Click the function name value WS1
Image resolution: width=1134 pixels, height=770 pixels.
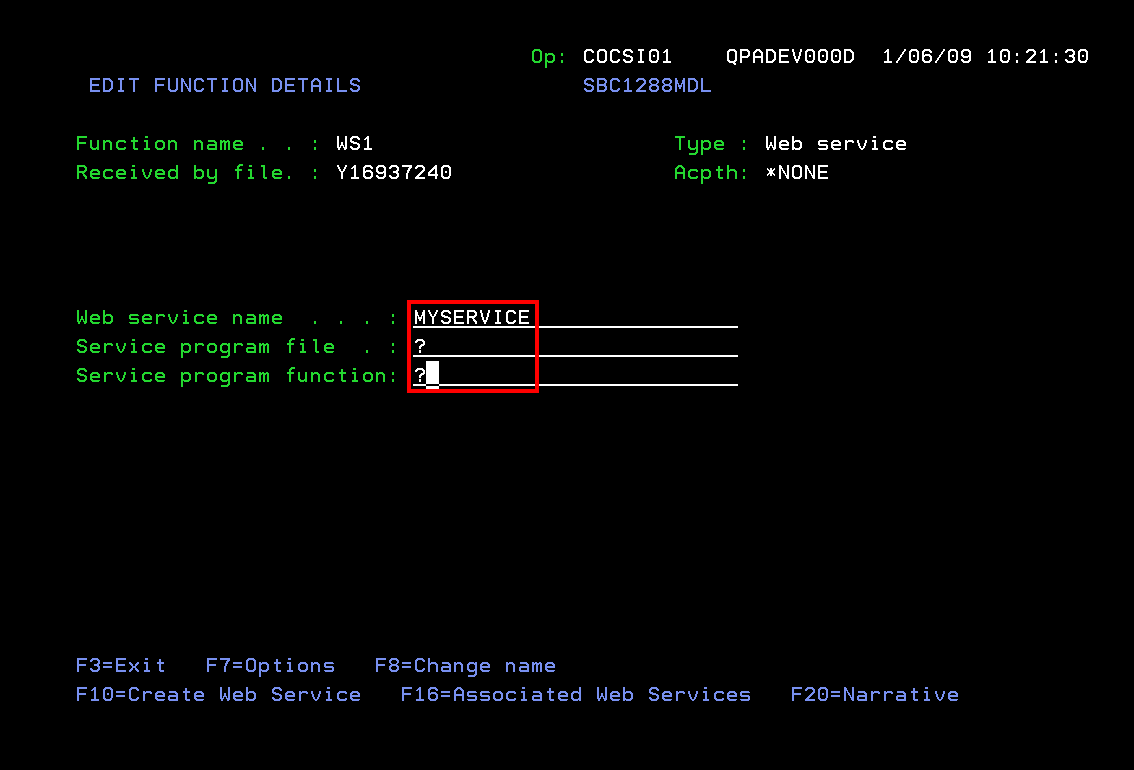[x=354, y=143]
